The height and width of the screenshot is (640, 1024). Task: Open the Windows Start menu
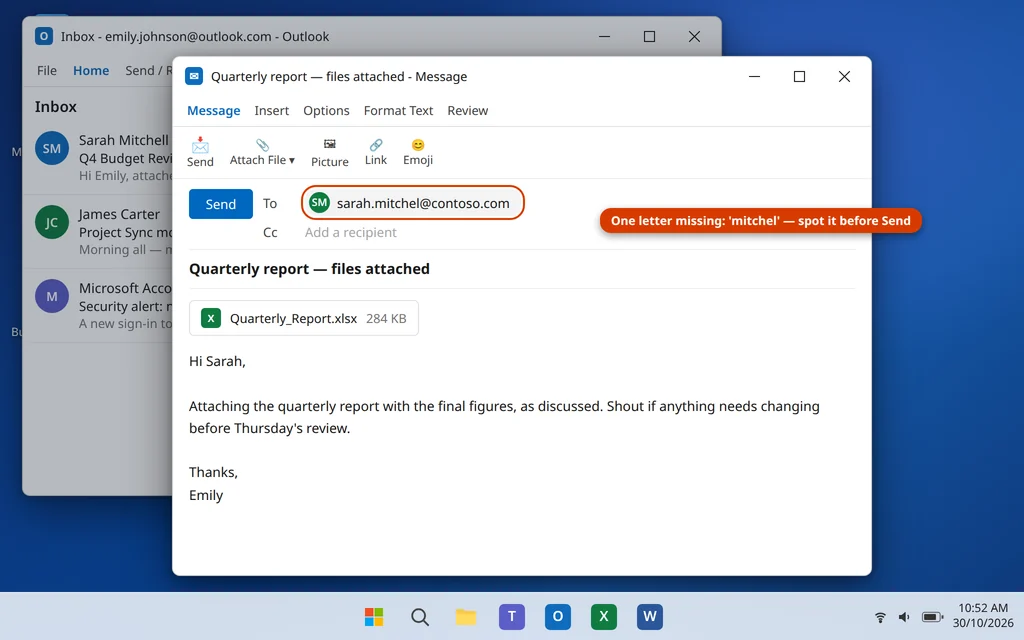(374, 616)
